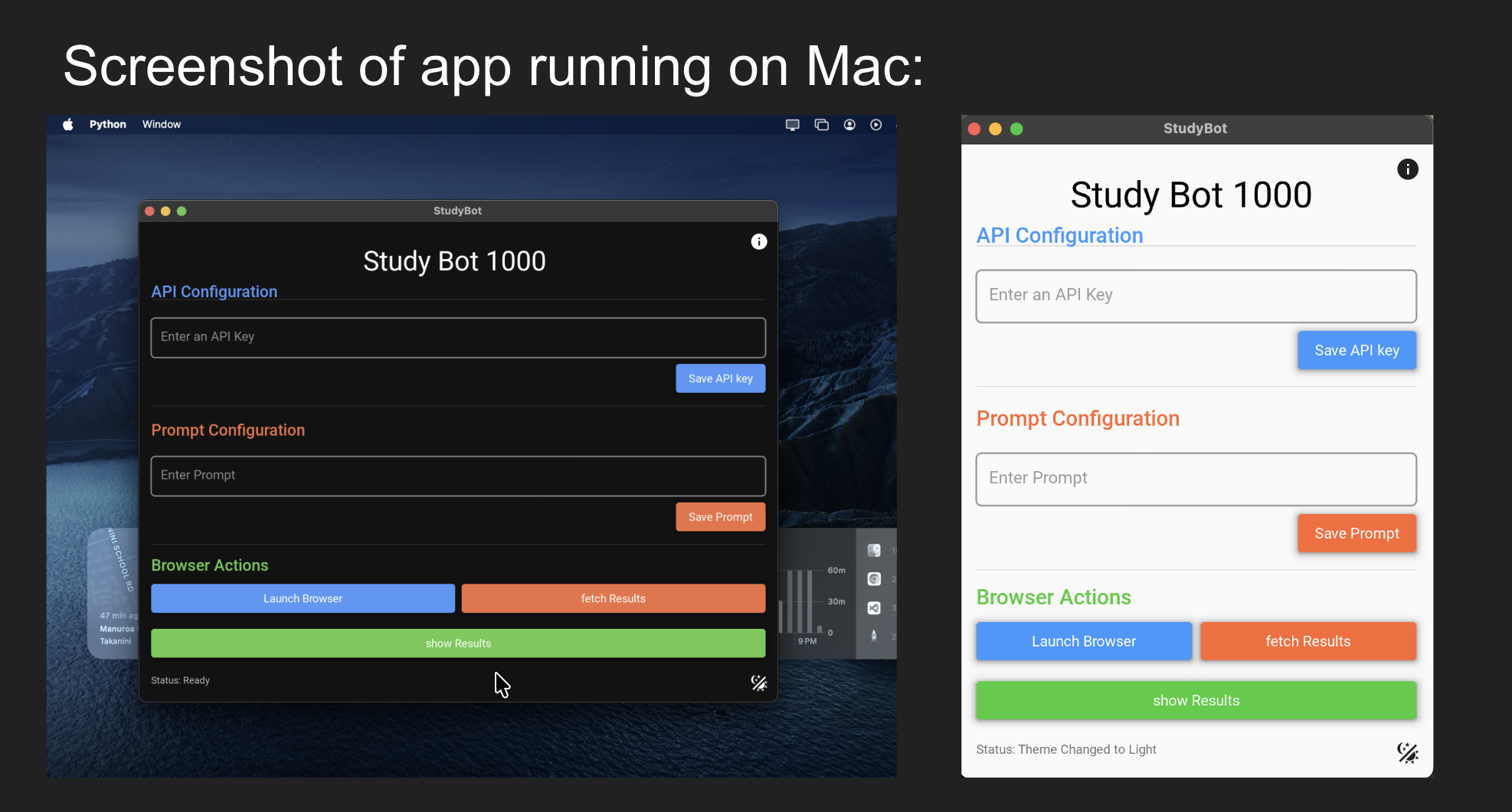Click Save API key in dark window
1512x812 pixels.
(720, 378)
